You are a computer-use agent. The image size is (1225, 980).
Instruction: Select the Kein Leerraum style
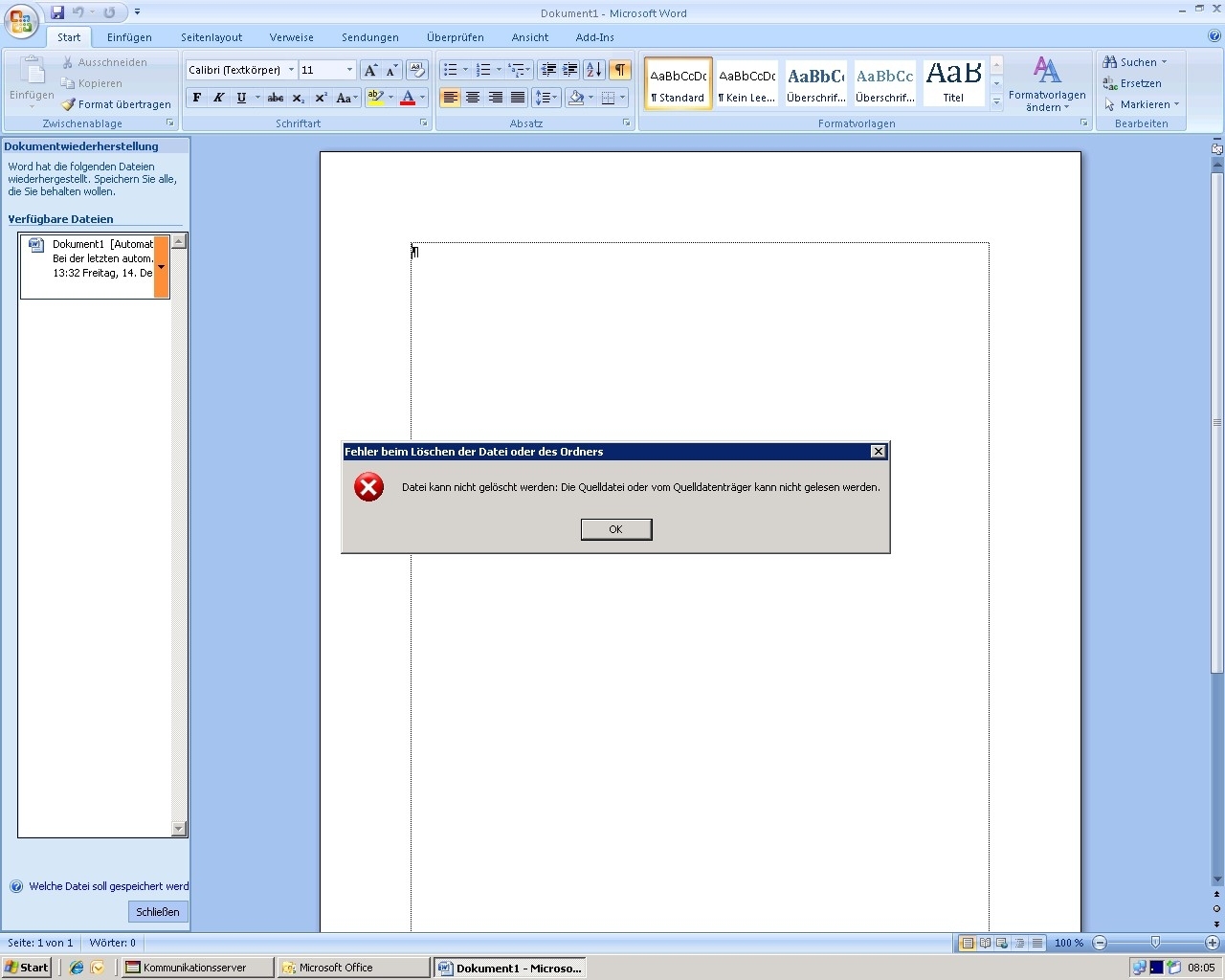pyautogui.click(x=747, y=83)
